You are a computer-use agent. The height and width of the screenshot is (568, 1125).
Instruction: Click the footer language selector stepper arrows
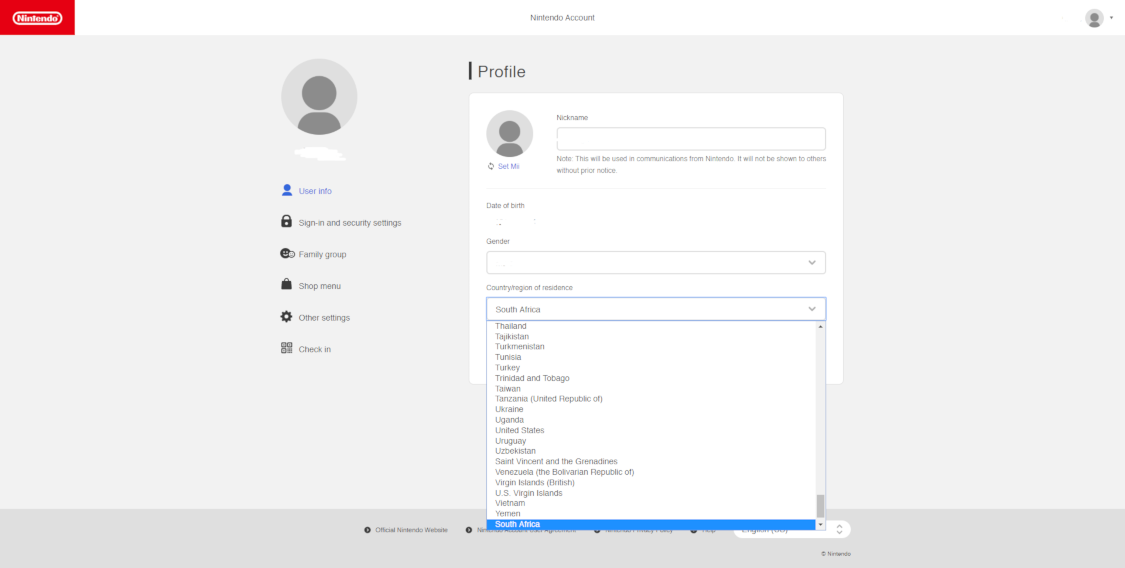pos(839,530)
